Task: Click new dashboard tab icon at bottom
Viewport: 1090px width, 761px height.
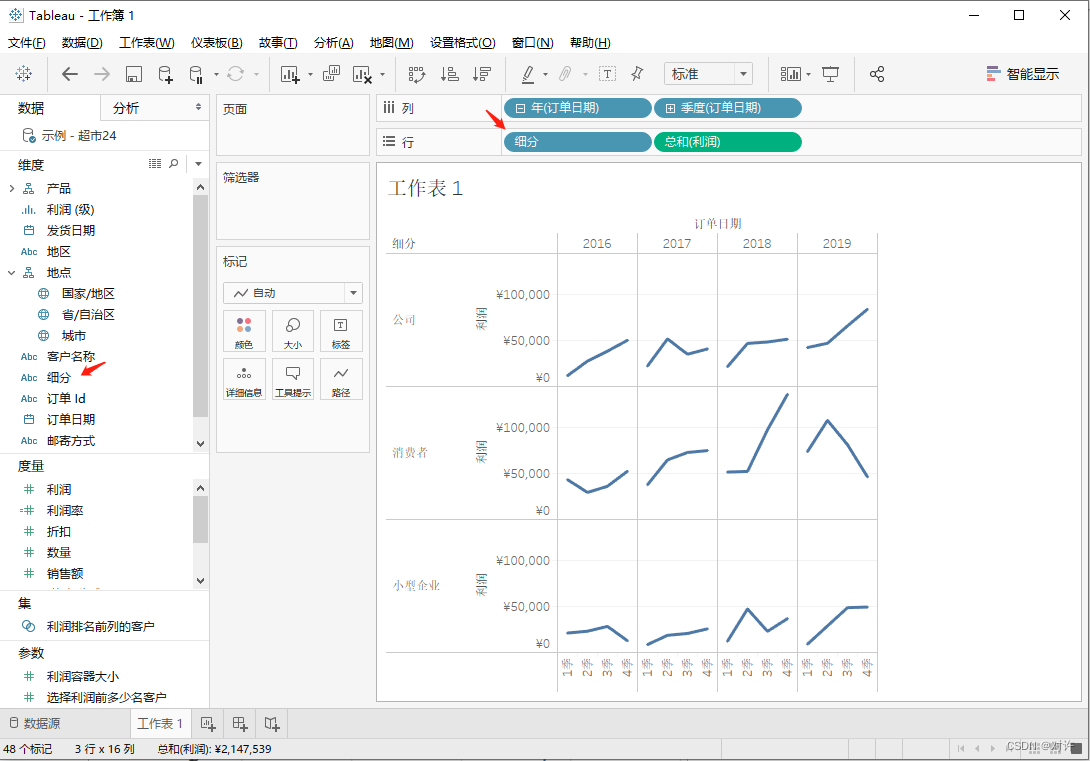Action: (240, 724)
